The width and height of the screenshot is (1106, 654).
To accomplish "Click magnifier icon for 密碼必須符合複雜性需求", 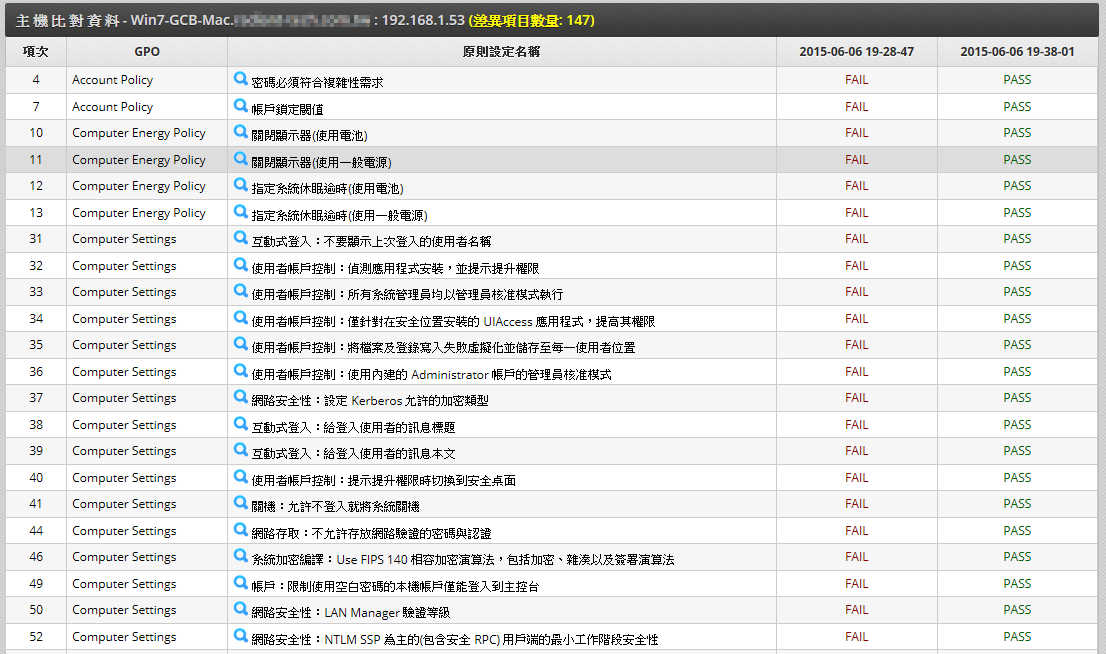I will coord(240,79).
